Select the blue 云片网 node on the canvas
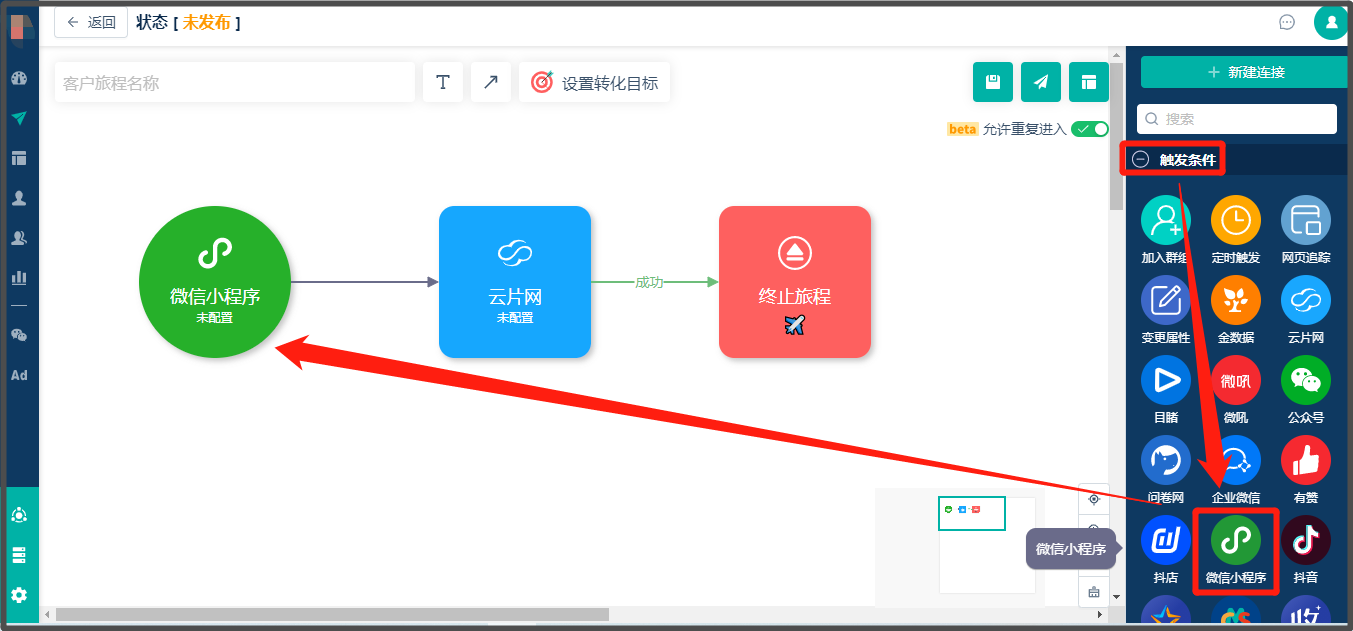The image size is (1353, 631). click(515, 282)
